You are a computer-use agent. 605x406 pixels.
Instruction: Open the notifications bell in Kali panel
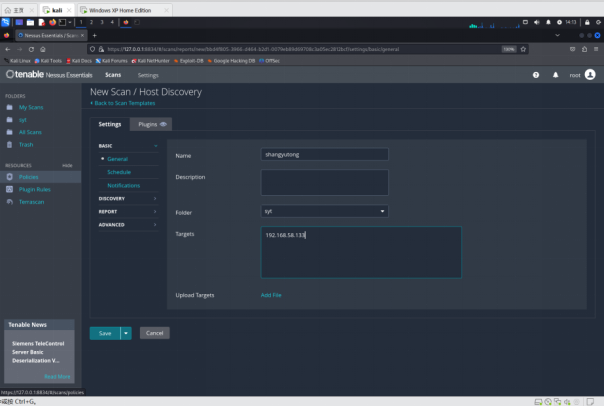(548, 22)
